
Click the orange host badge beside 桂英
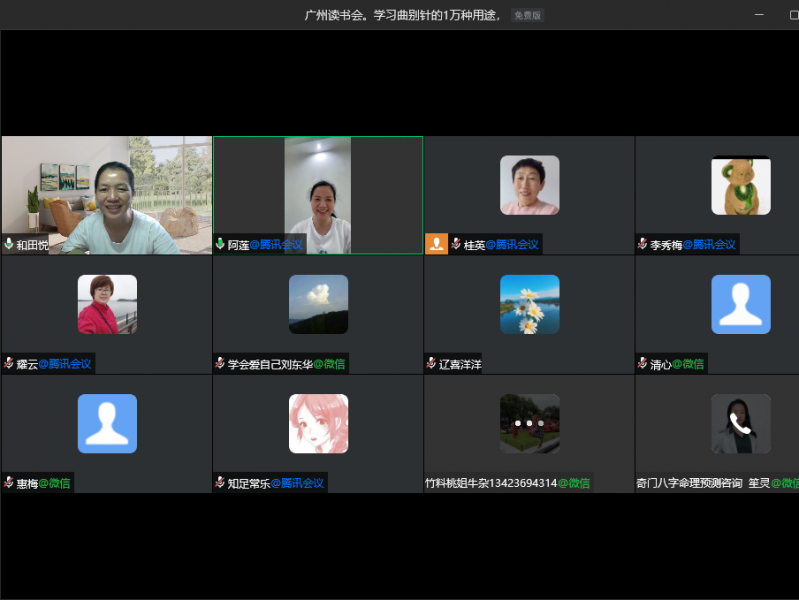click(436, 244)
